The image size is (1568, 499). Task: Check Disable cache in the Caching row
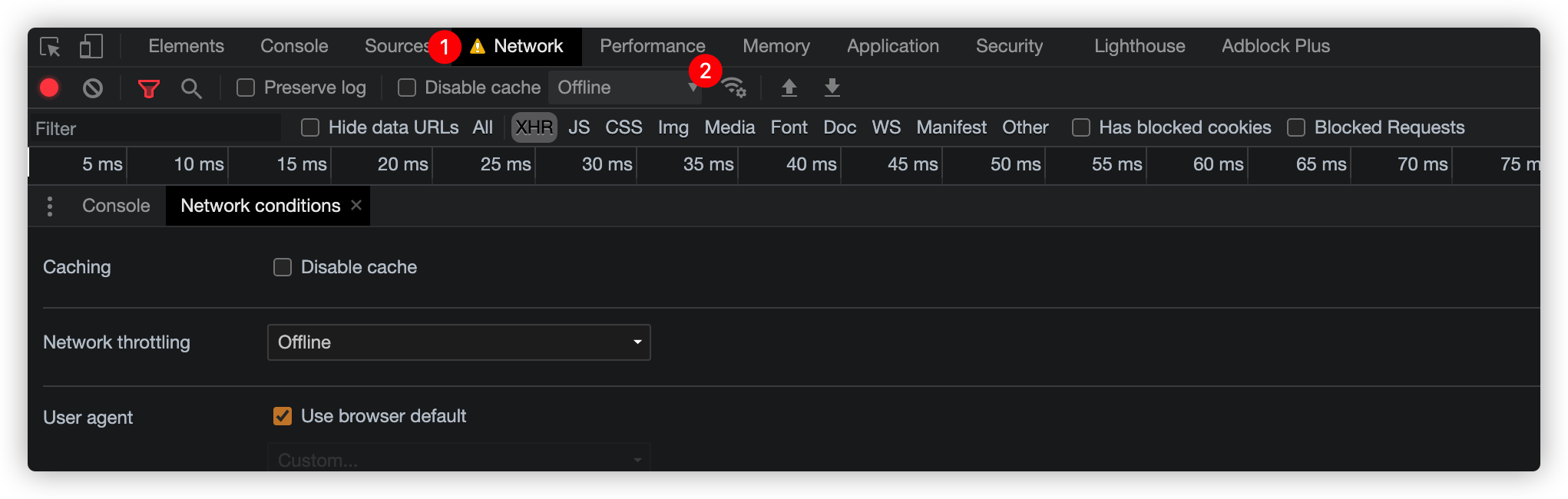[283, 267]
